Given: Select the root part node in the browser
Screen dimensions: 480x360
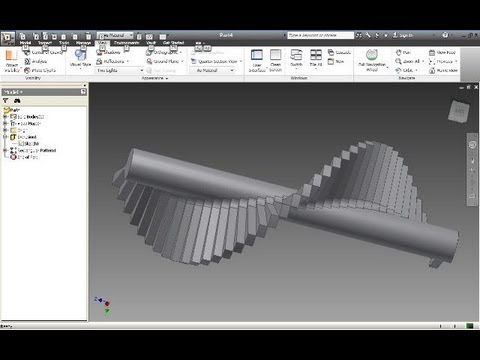Looking at the screenshot, I should pos(12,110).
